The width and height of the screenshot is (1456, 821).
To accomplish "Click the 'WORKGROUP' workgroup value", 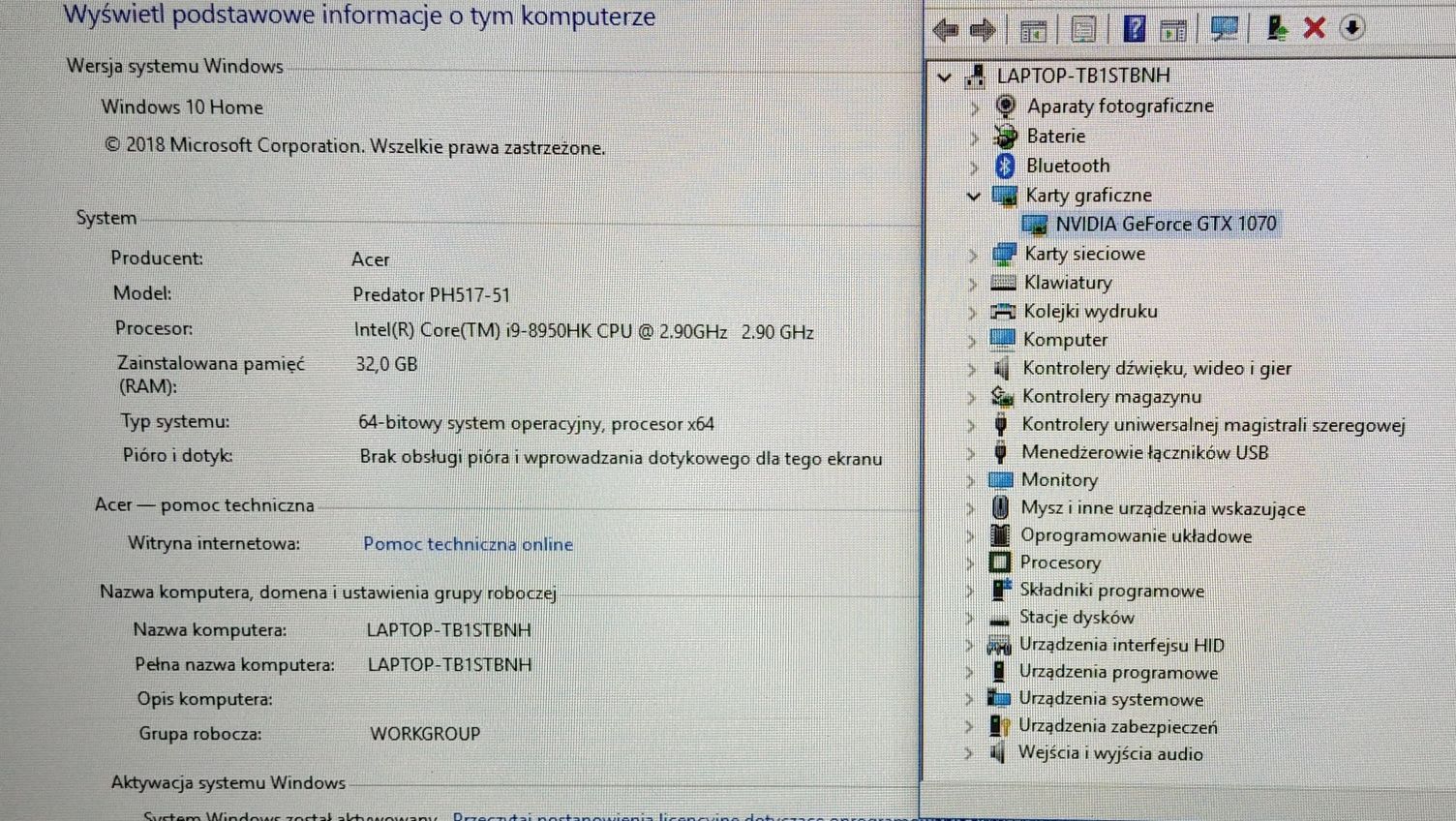I will (x=425, y=734).
